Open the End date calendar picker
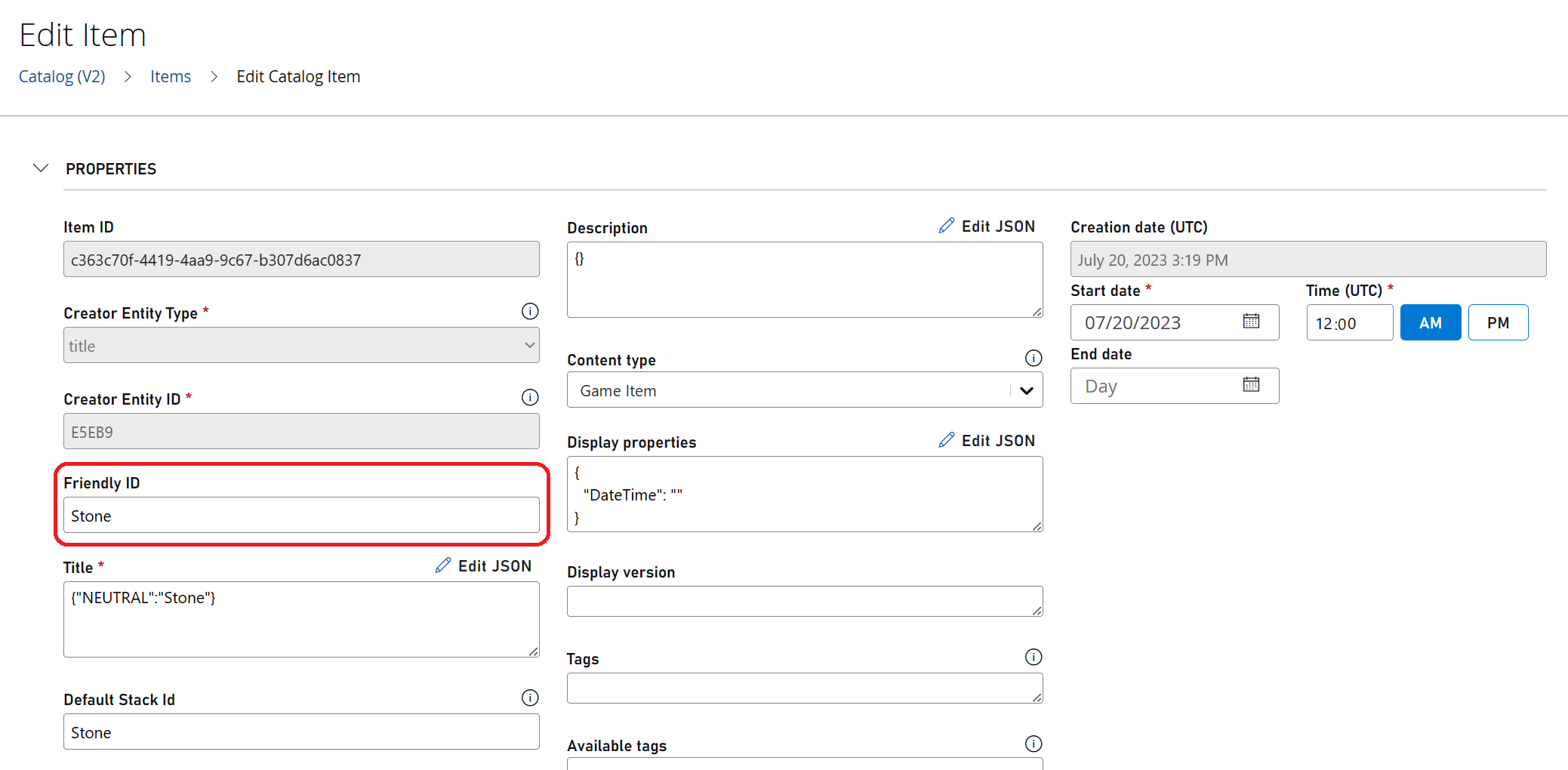1568x770 pixels. pos(1251,385)
